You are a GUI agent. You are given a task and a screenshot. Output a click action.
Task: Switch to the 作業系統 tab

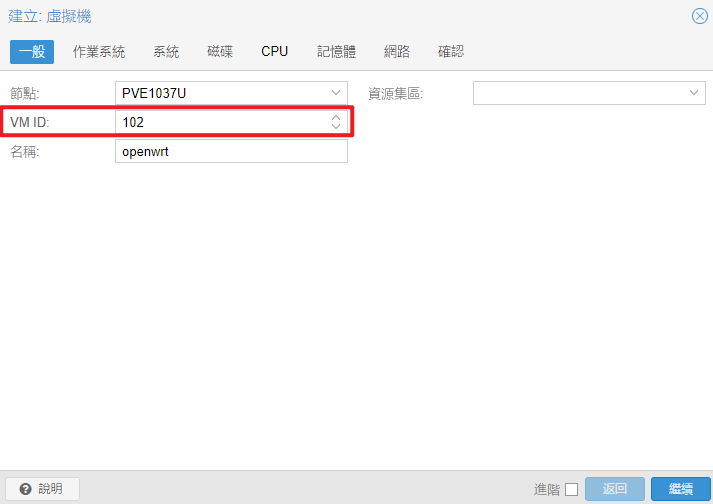point(99,51)
